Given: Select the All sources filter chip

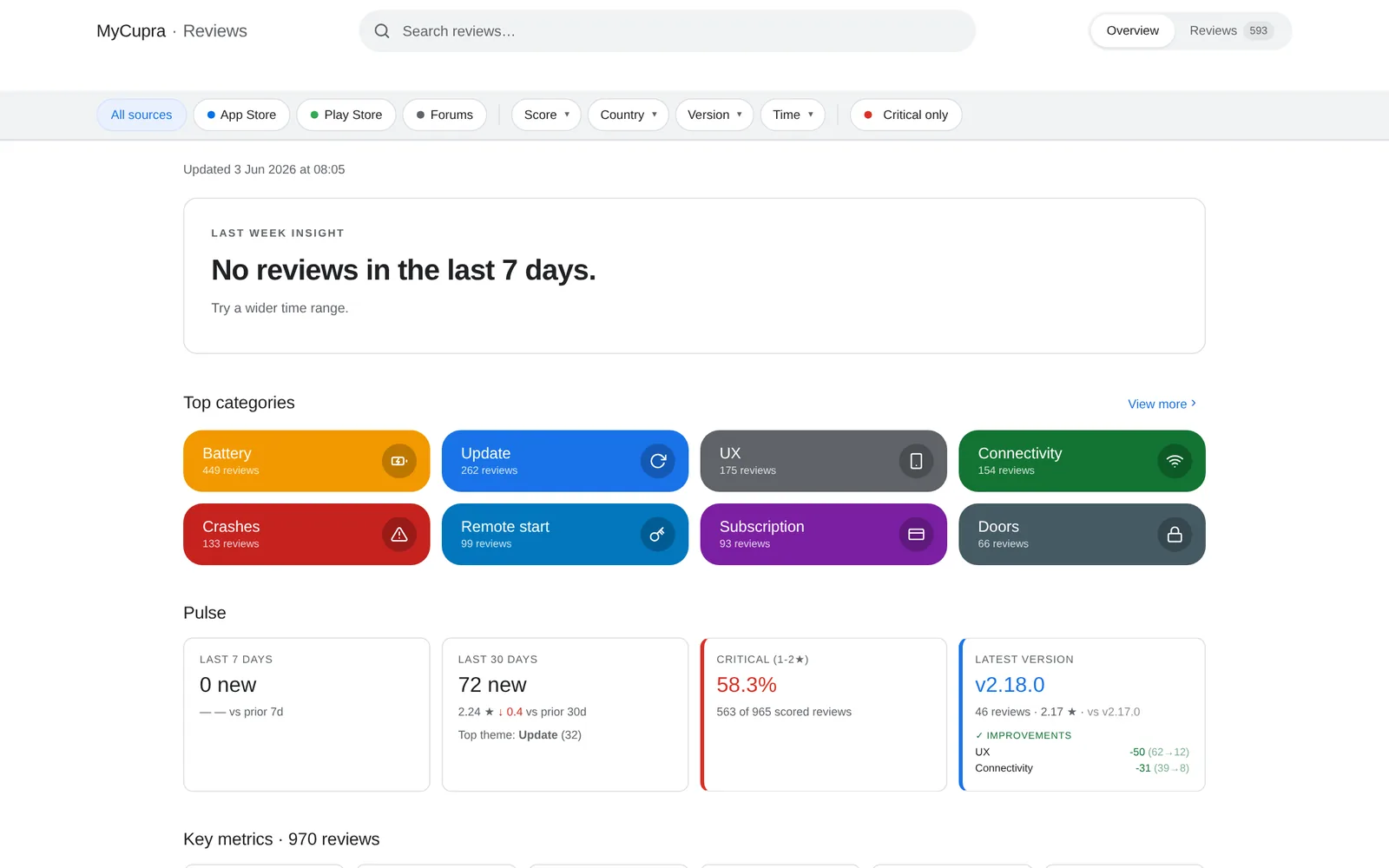Looking at the screenshot, I should (x=142, y=115).
